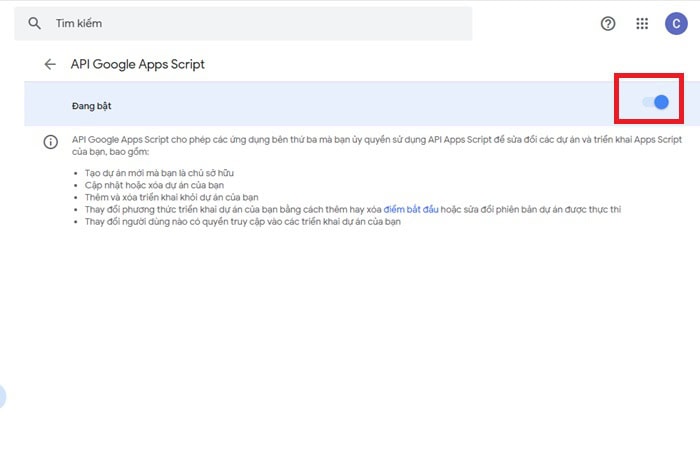This screenshot has width=700, height=453.
Task: Open the help question mark icon
Action: 608,23
